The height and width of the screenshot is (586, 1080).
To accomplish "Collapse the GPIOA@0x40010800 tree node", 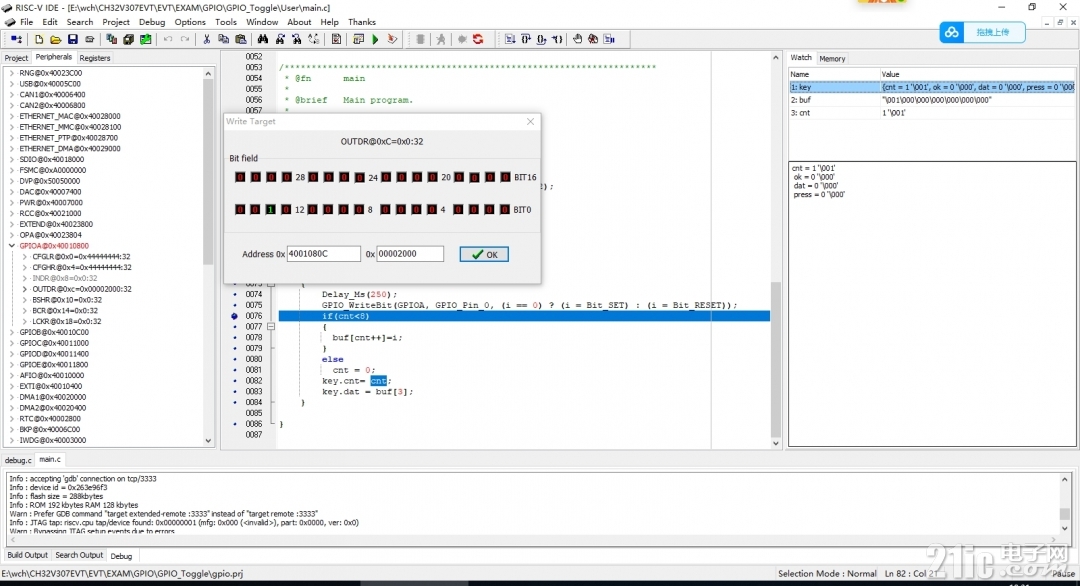I will (12, 246).
